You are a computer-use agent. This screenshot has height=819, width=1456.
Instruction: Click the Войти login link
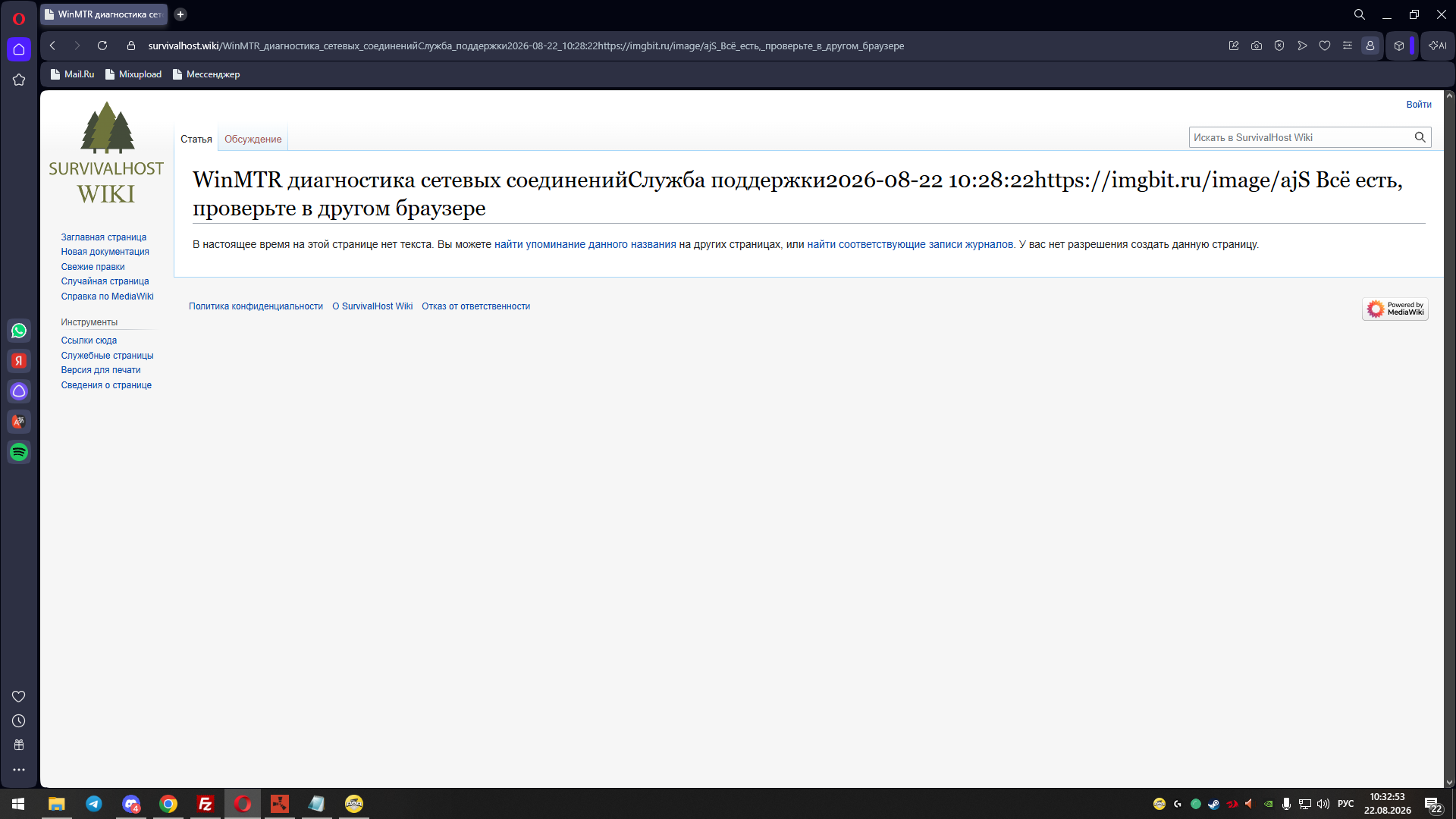point(1419,105)
